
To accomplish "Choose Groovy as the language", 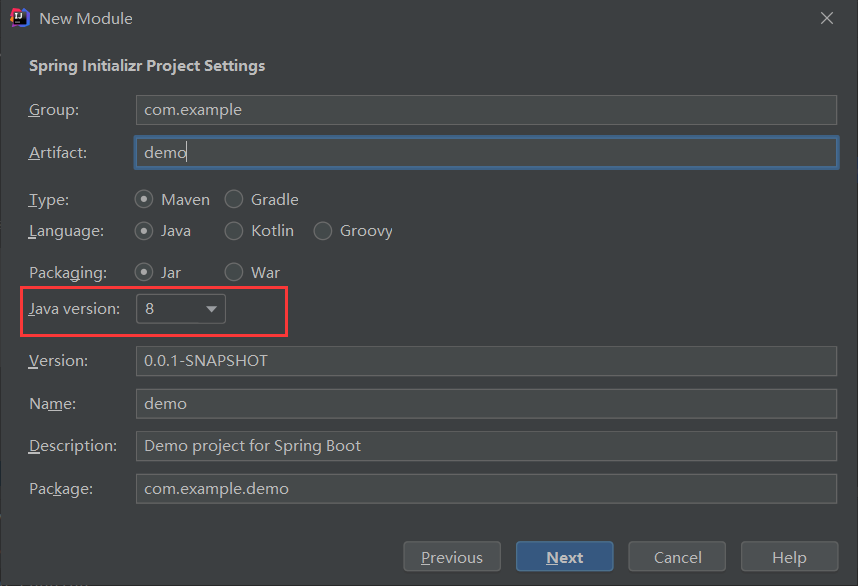I will [323, 231].
